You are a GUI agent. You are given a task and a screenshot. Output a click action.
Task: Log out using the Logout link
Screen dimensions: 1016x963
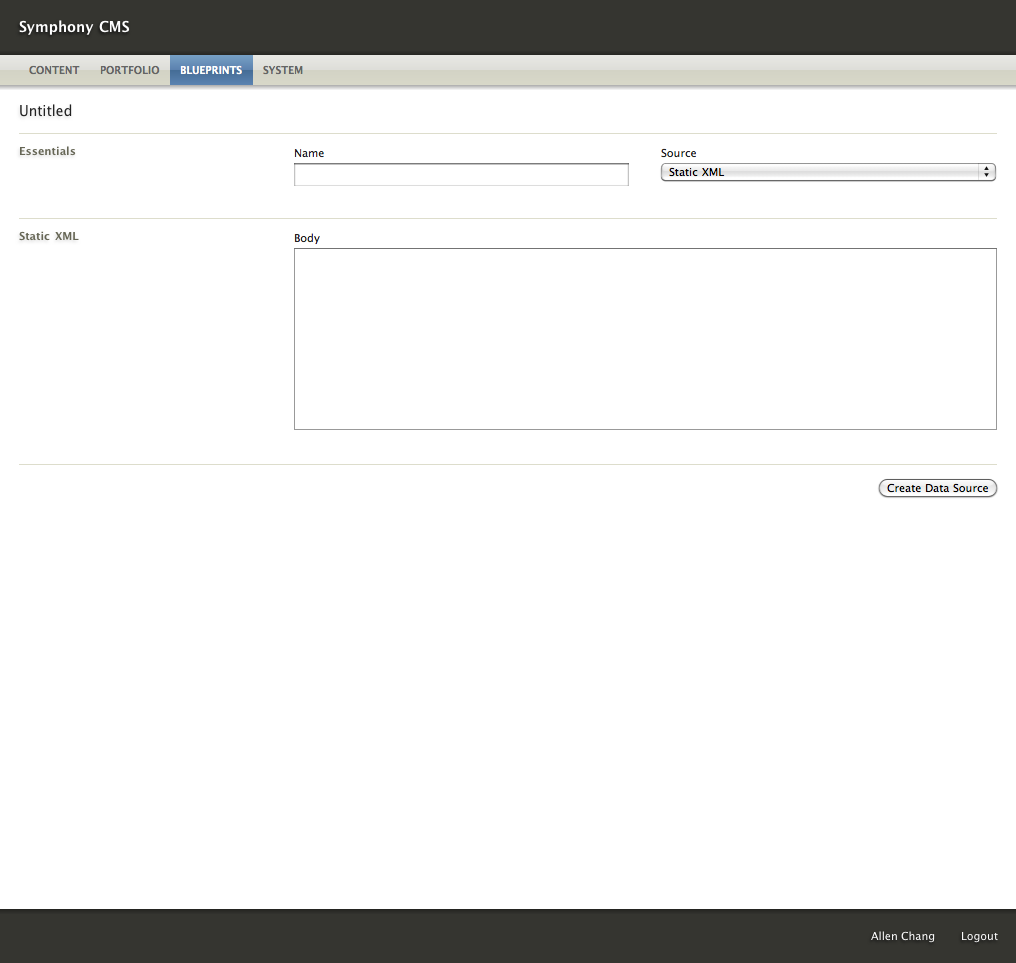tap(979, 936)
